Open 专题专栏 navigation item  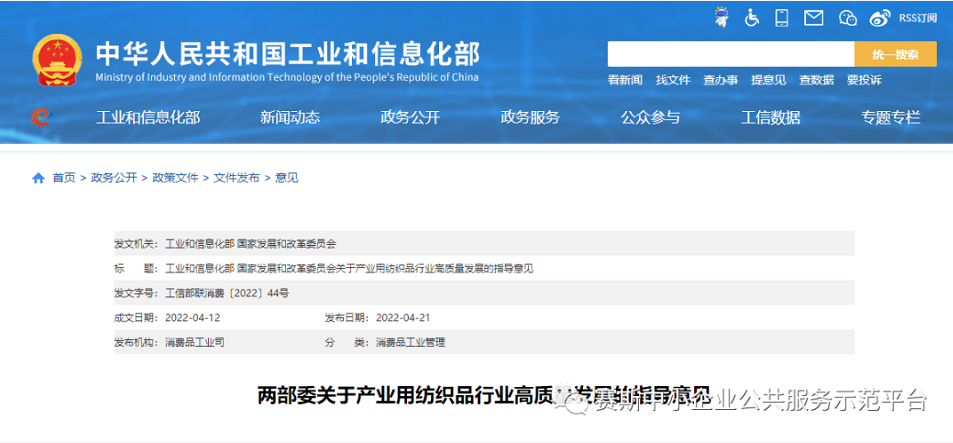click(x=890, y=117)
